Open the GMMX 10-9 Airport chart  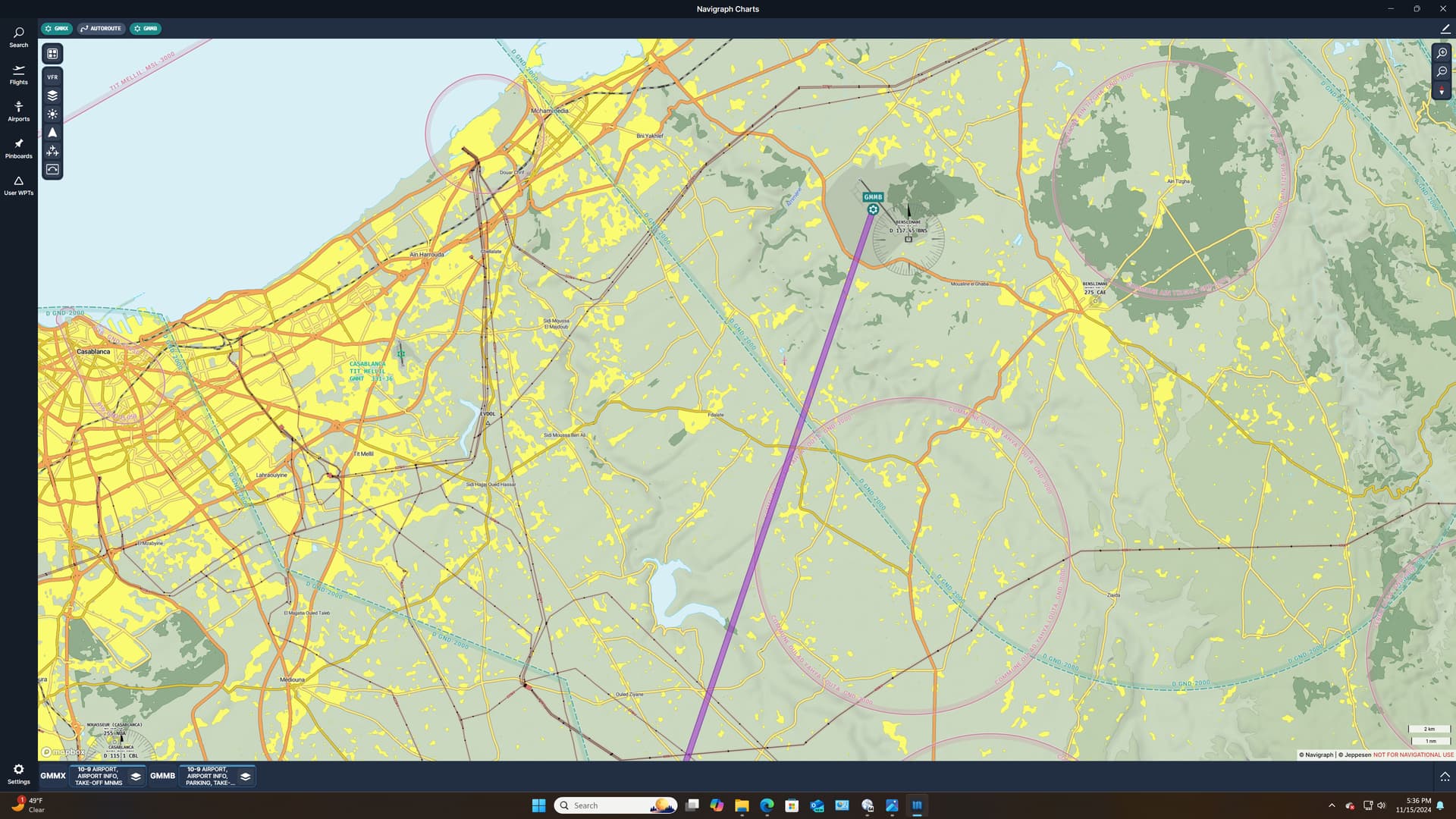pyautogui.click(x=99, y=777)
